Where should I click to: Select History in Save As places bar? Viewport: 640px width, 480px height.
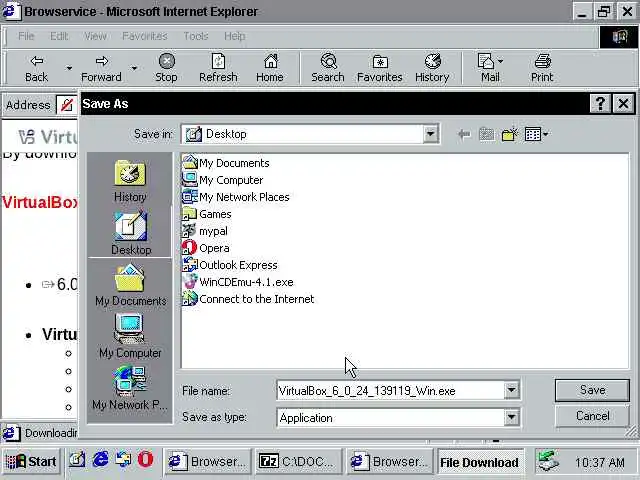pos(130,181)
